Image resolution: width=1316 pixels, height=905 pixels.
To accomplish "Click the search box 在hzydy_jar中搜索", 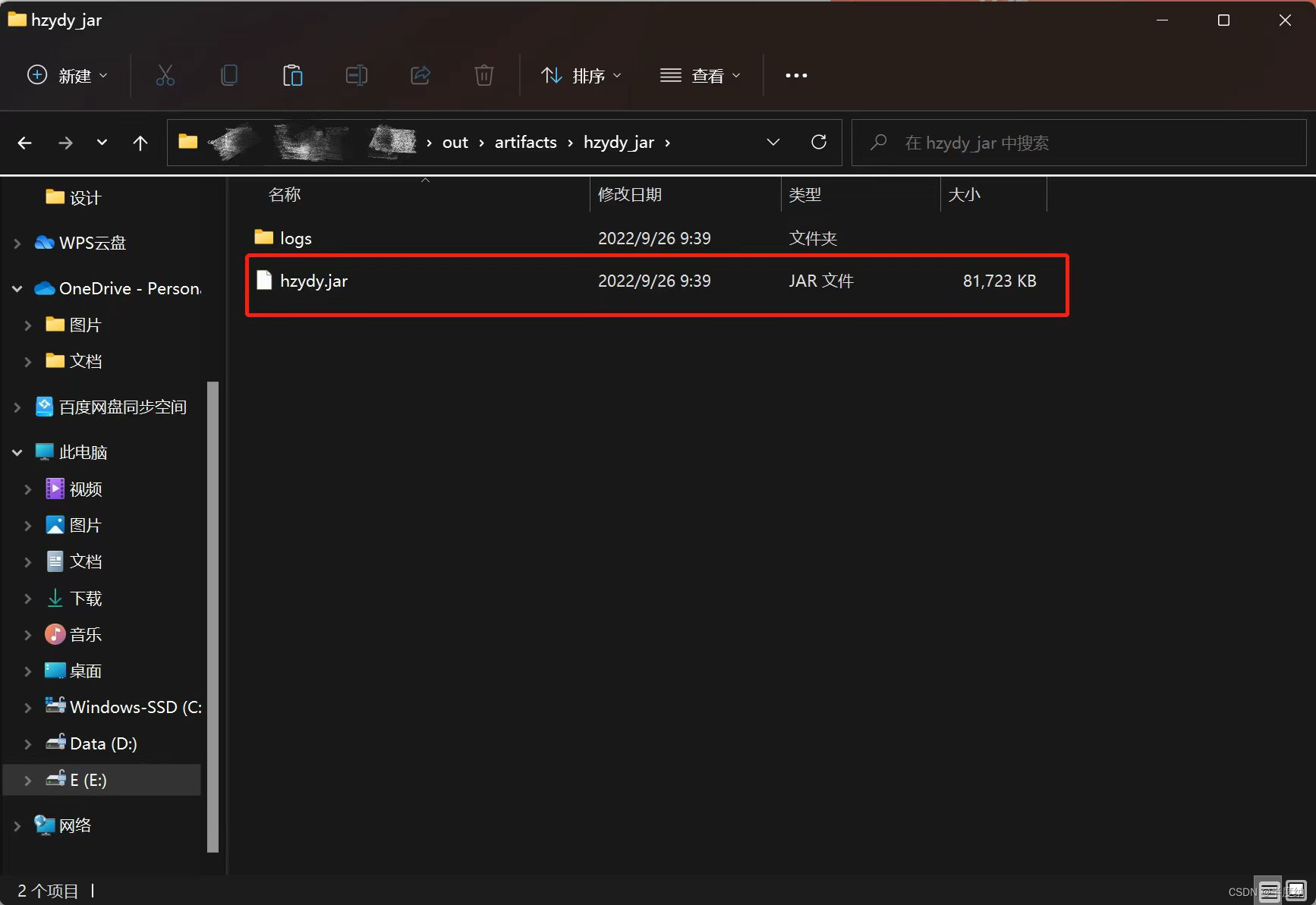I will 979,143.
